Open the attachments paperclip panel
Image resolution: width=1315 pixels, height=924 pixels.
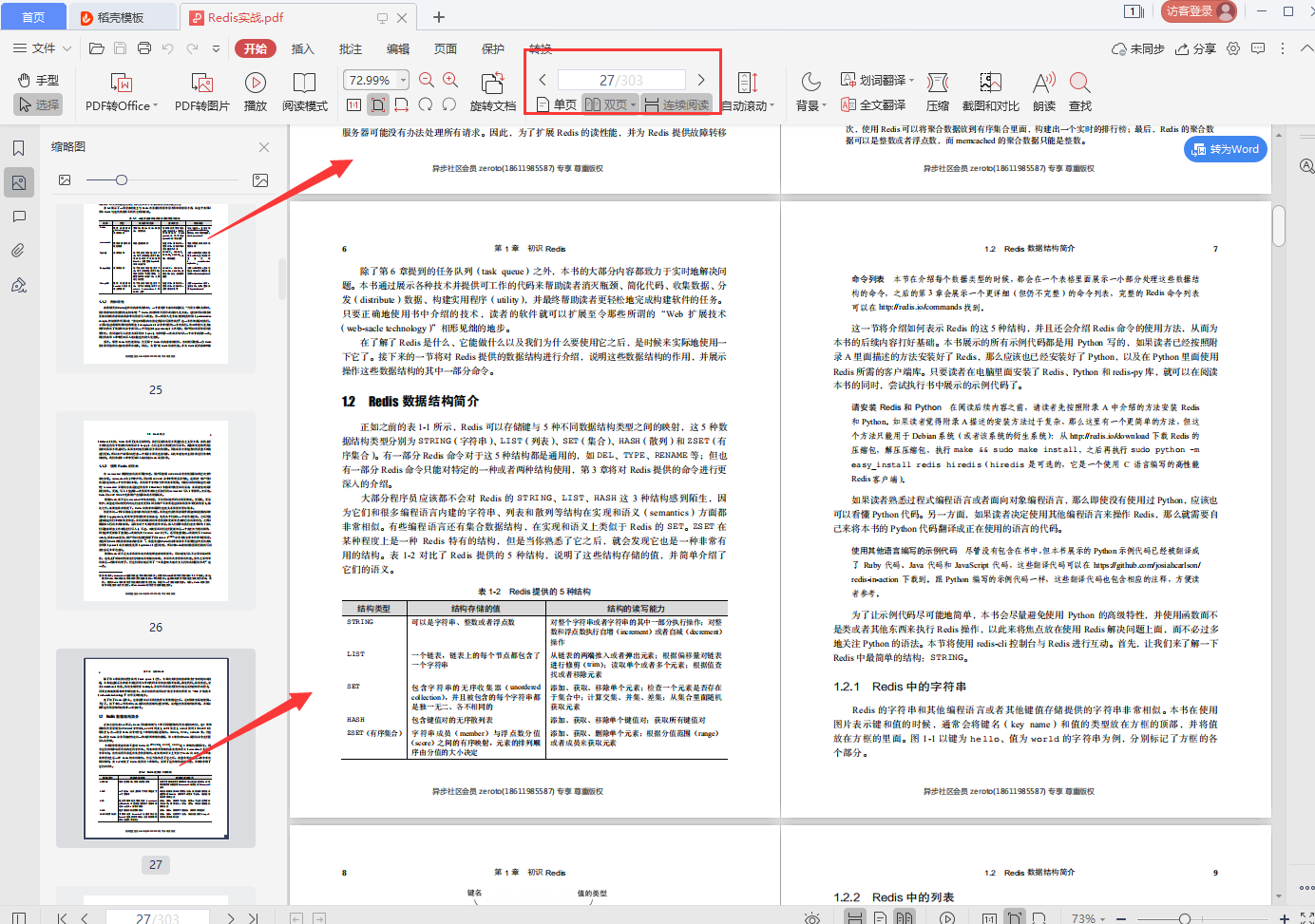18,251
